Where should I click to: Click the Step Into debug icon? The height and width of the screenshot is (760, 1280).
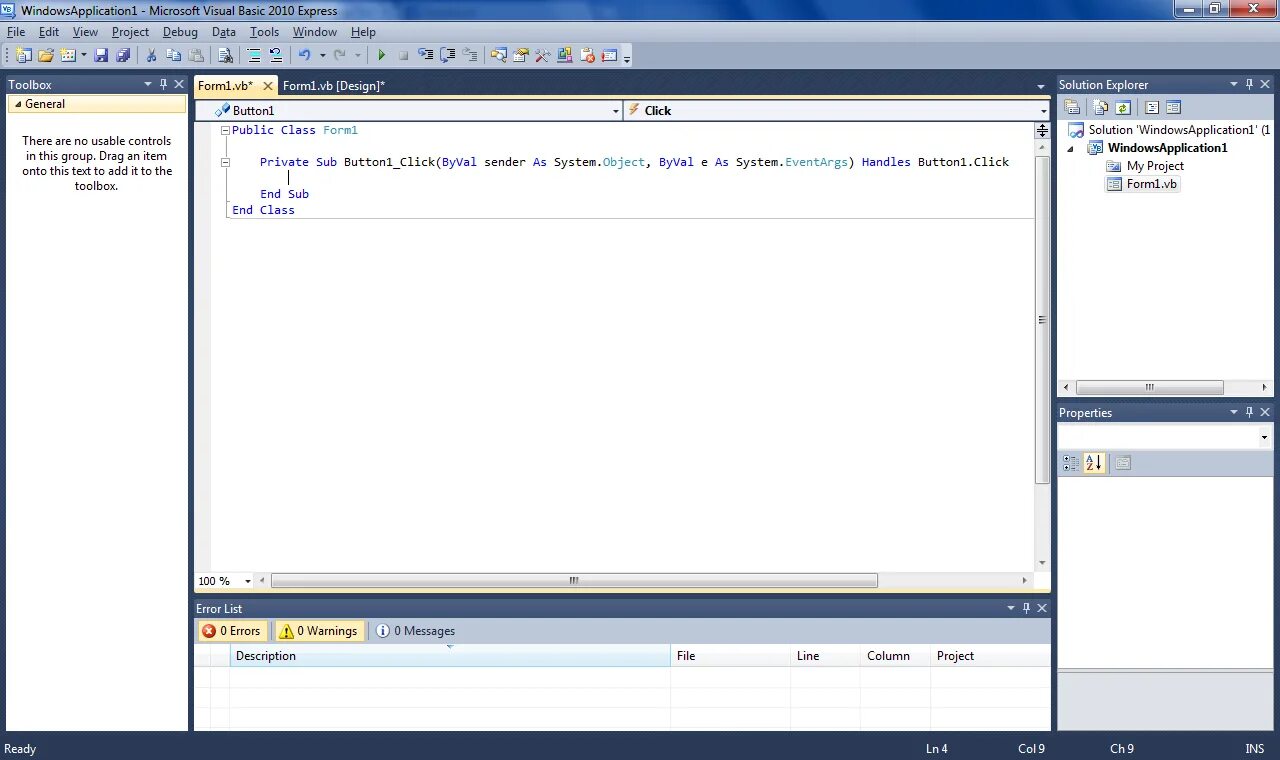coord(425,55)
